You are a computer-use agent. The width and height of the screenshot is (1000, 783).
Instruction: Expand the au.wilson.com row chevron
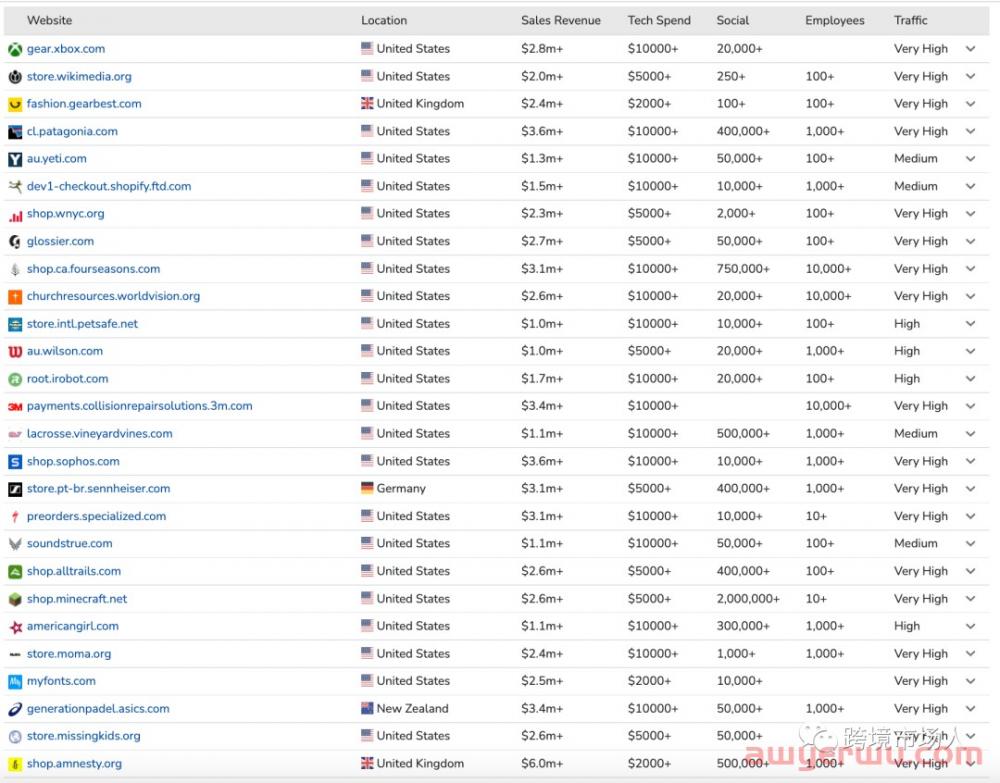(970, 351)
